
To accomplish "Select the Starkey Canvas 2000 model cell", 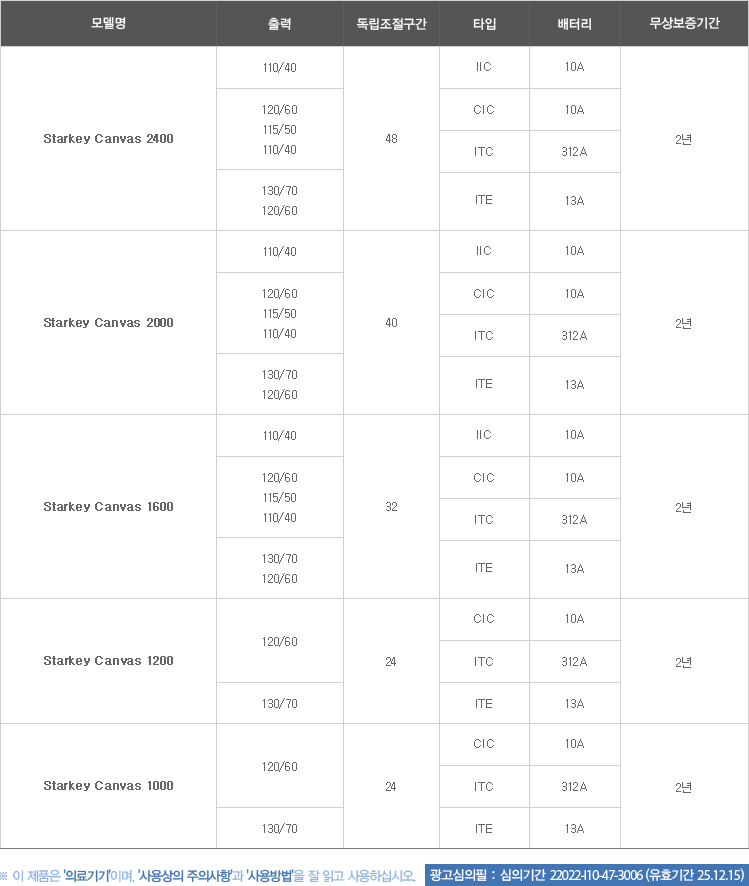I will (x=108, y=323).
